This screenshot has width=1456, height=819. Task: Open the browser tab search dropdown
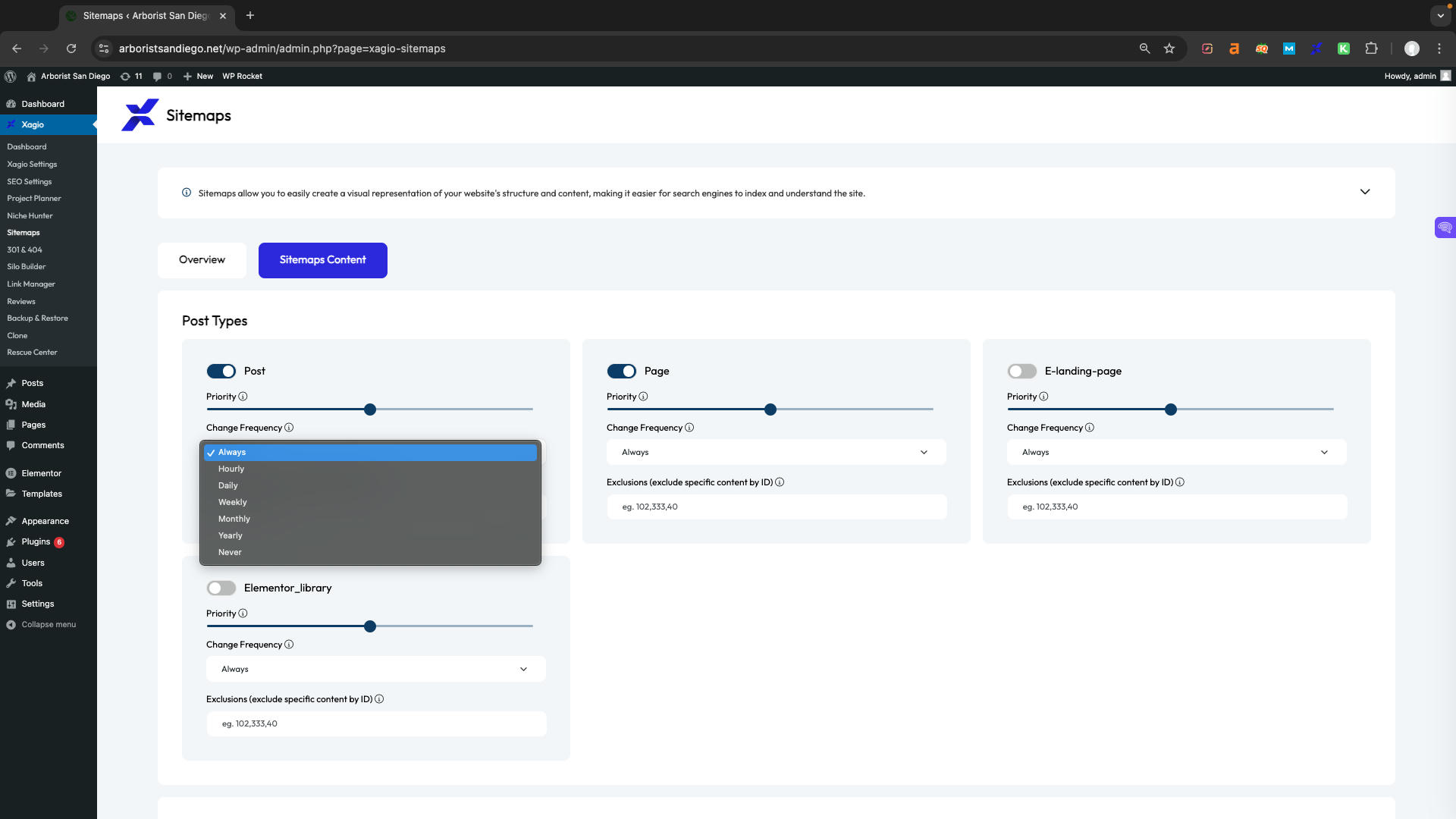click(x=1440, y=15)
